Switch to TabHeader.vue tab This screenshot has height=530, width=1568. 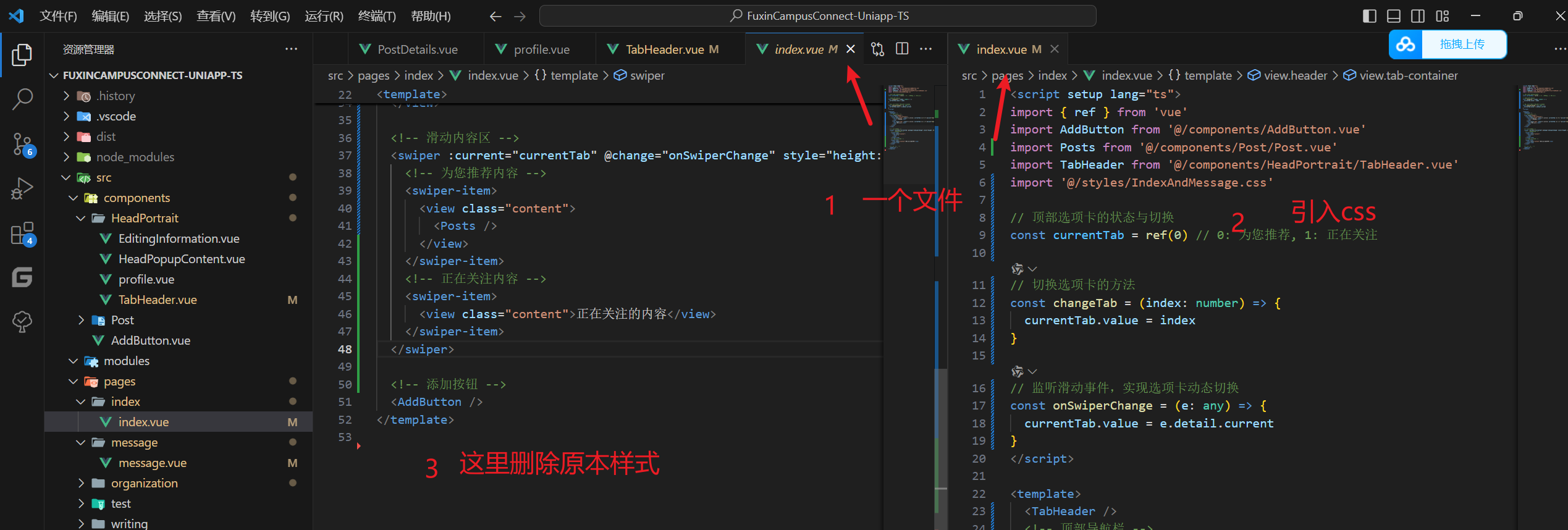[670, 49]
